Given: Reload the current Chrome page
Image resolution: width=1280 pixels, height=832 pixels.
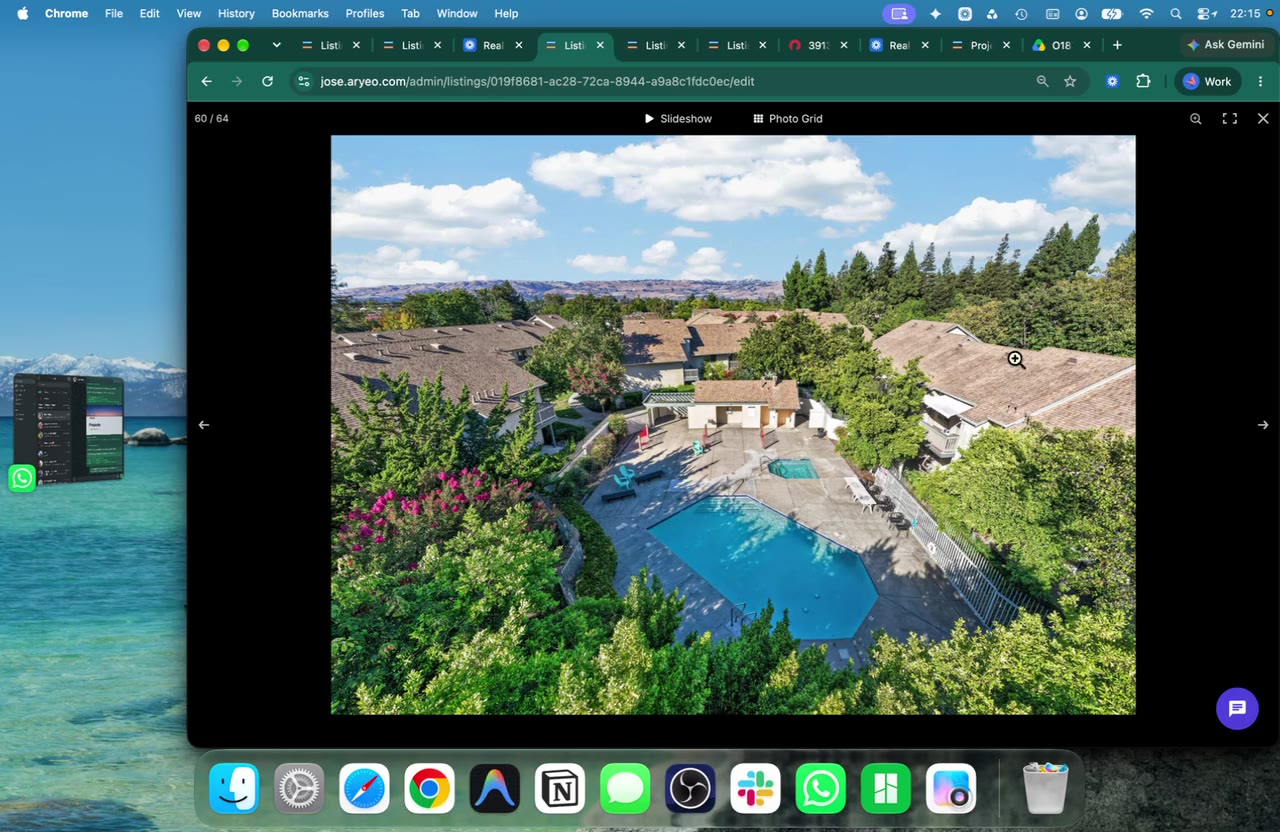Looking at the screenshot, I should (x=267, y=81).
